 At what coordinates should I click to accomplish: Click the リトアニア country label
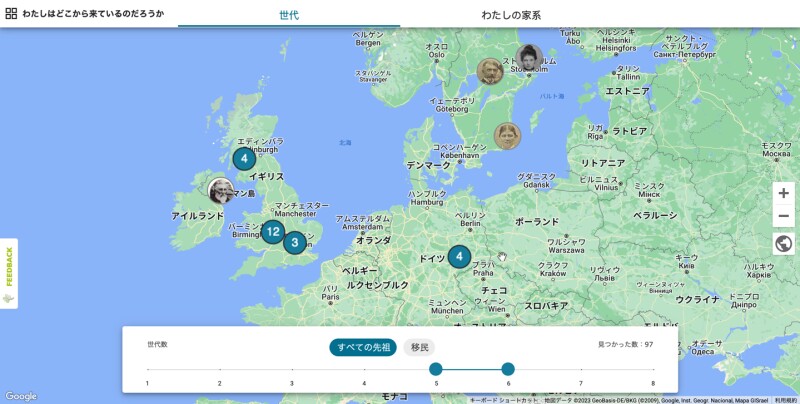tap(603, 163)
